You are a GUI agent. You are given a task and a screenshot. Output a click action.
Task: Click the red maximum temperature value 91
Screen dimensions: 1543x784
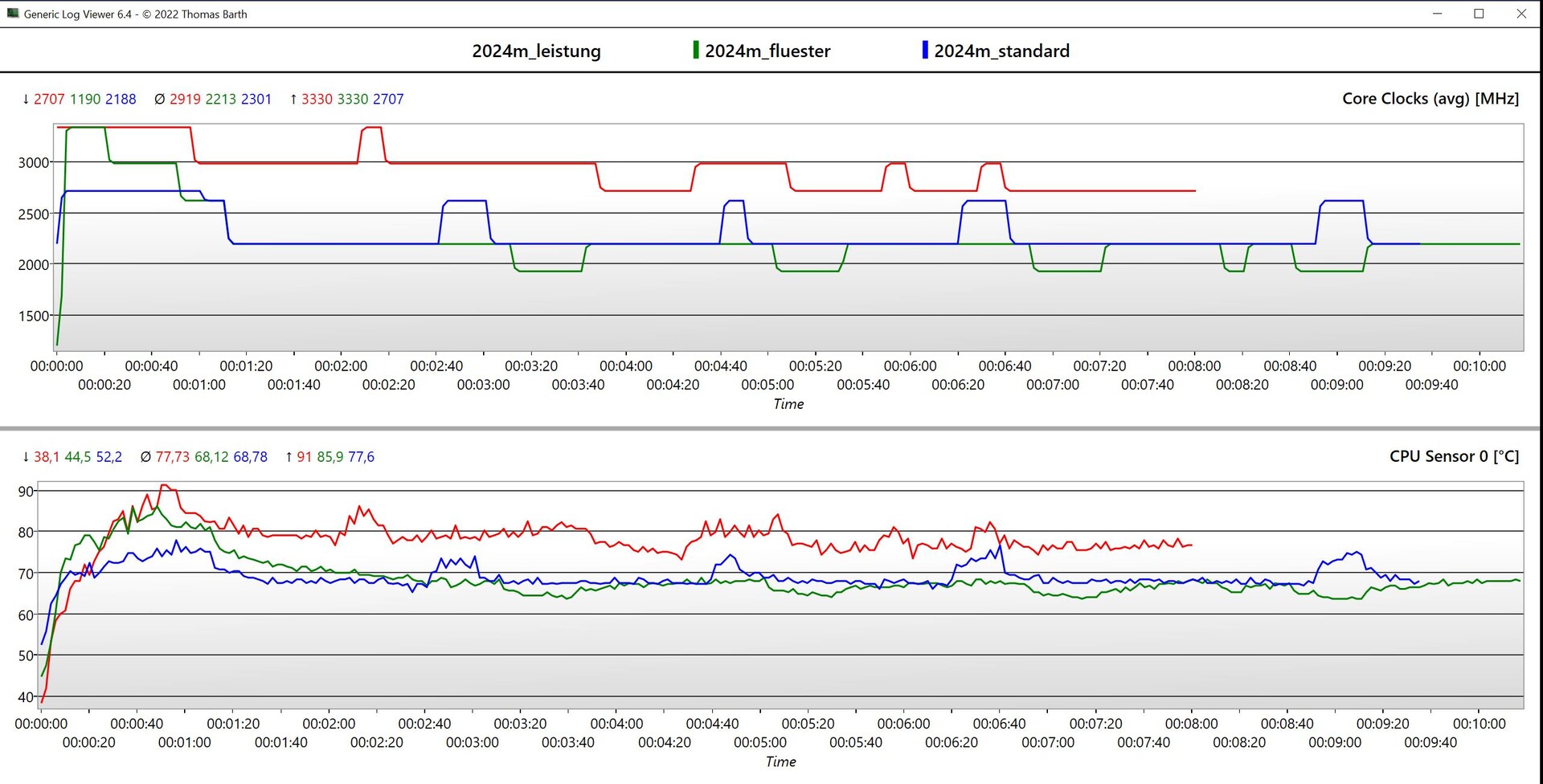pyautogui.click(x=304, y=457)
